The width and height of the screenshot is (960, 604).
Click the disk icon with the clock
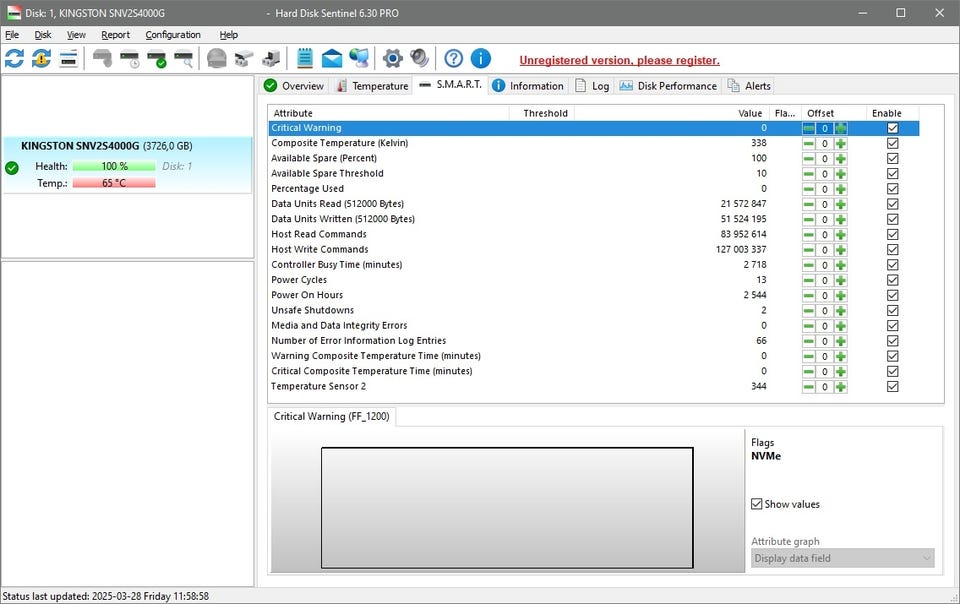click(x=130, y=59)
